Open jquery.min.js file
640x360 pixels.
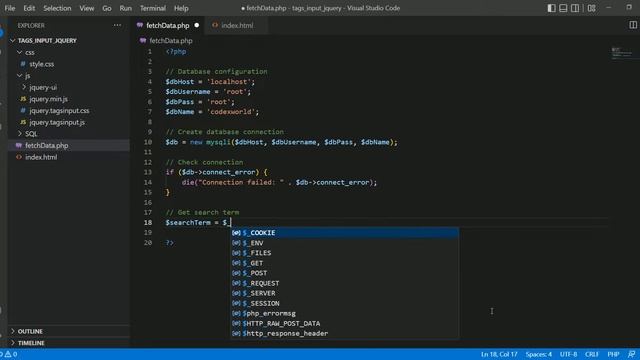click(48, 99)
